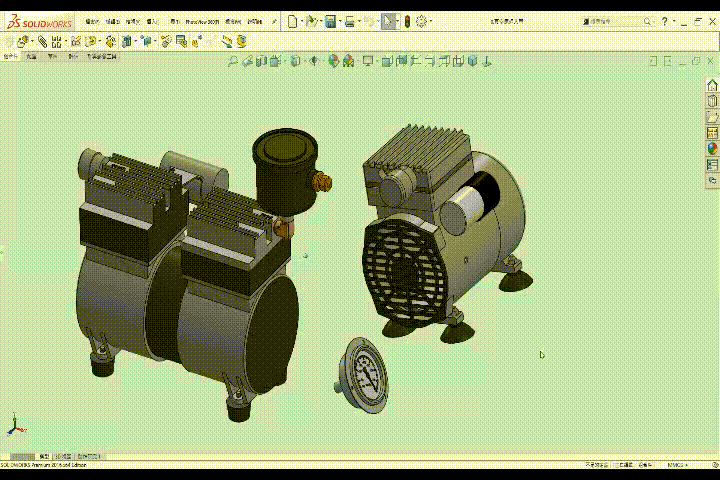Click the Appearances color ball in task pane
Viewport: 720px width, 480px height.
pos(712,148)
